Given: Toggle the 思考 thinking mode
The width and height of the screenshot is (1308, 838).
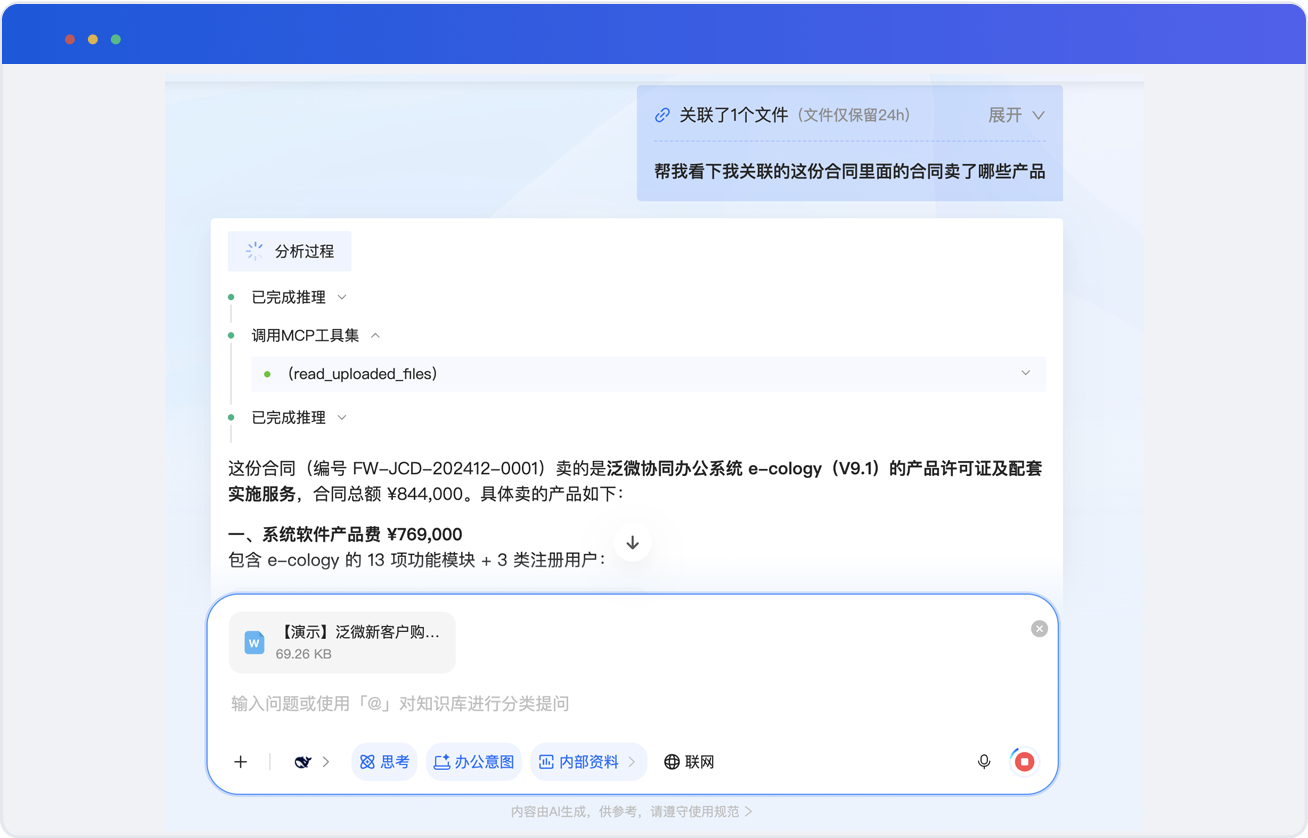Looking at the screenshot, I should point(384,762).
